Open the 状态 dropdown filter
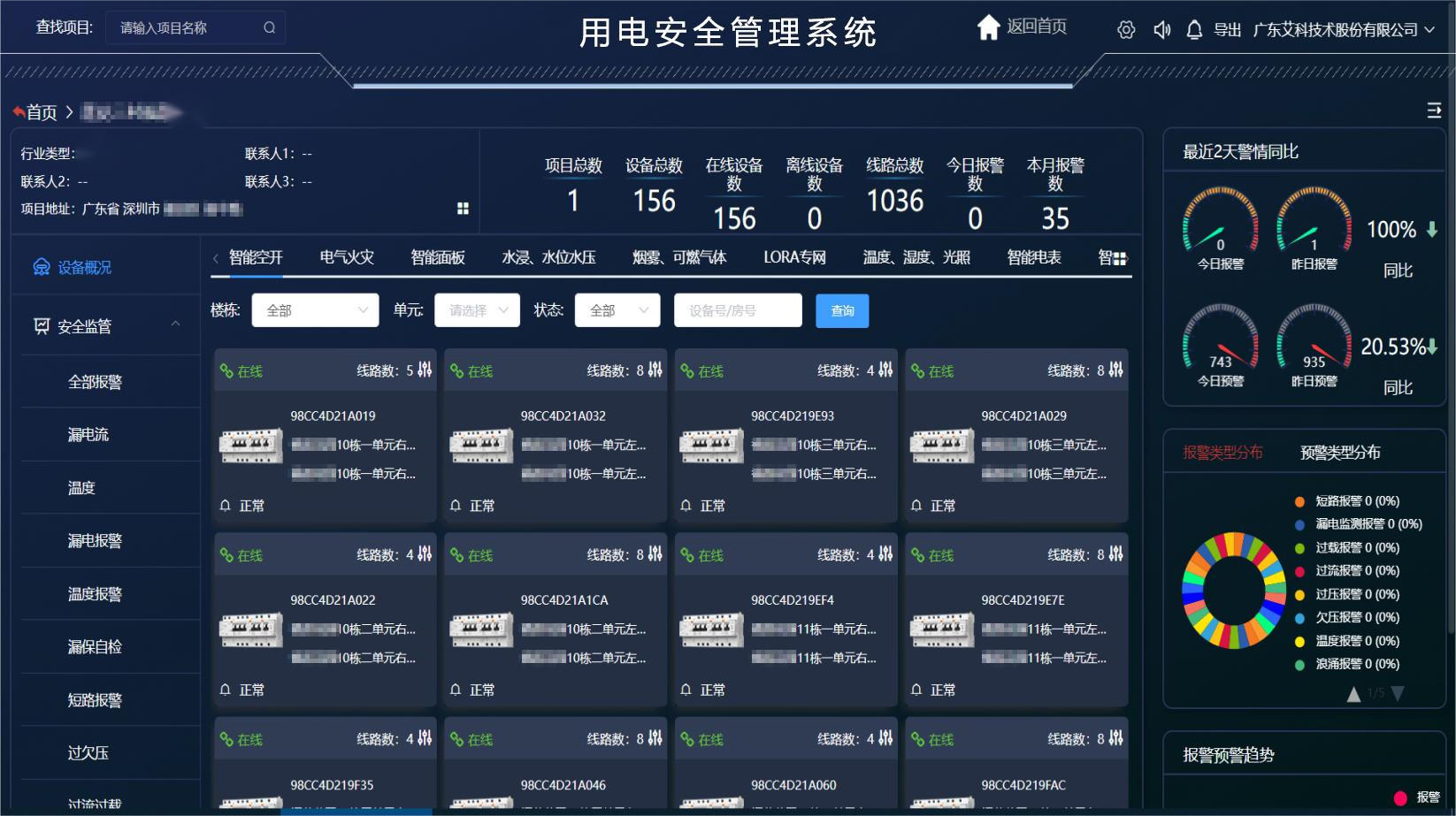 (617, 310)
